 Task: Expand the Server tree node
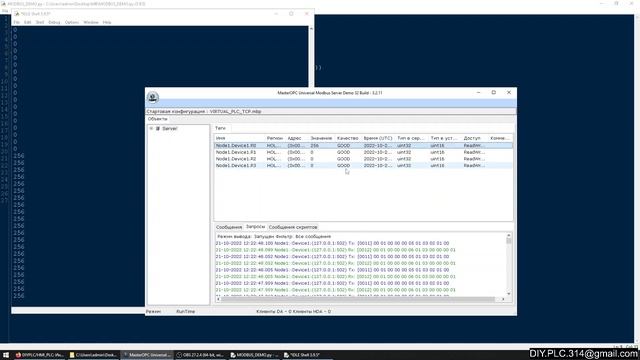pos(151,129)
